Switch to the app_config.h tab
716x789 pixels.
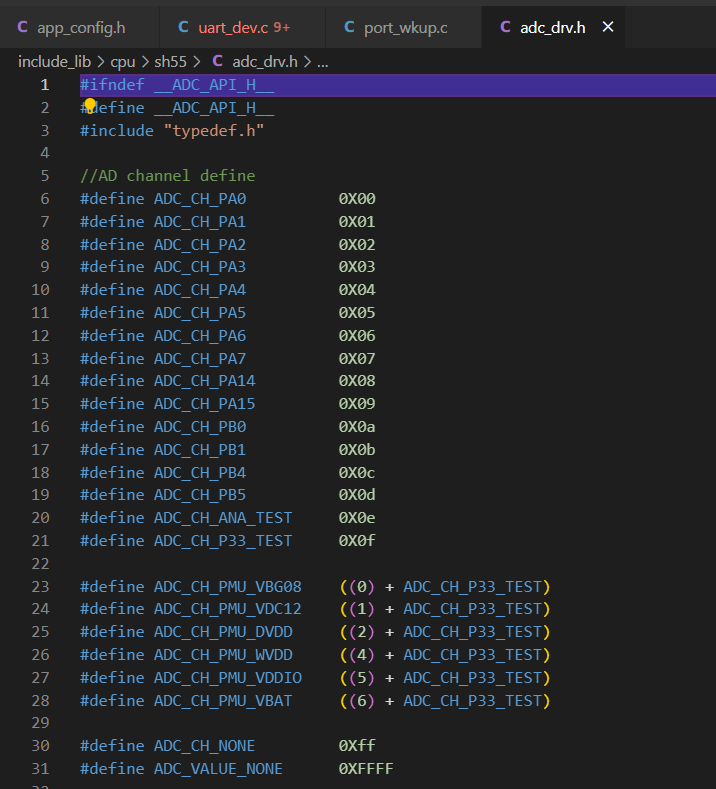tap(79, 27)
